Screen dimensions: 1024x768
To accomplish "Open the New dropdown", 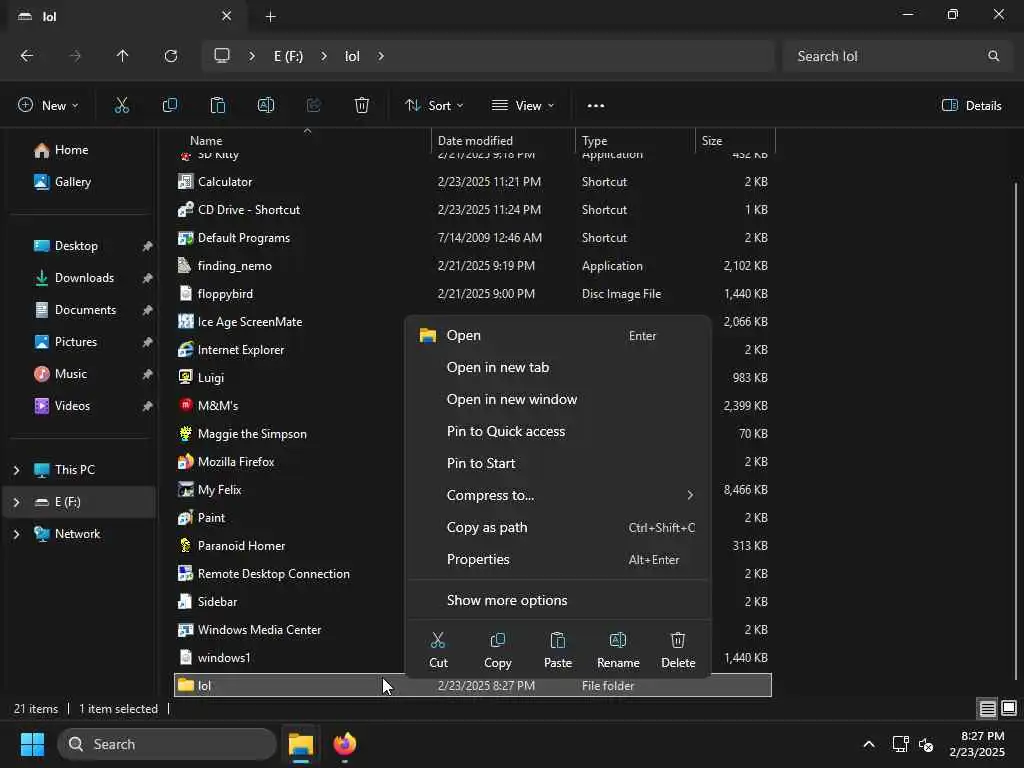I will (x=48, y=105).
